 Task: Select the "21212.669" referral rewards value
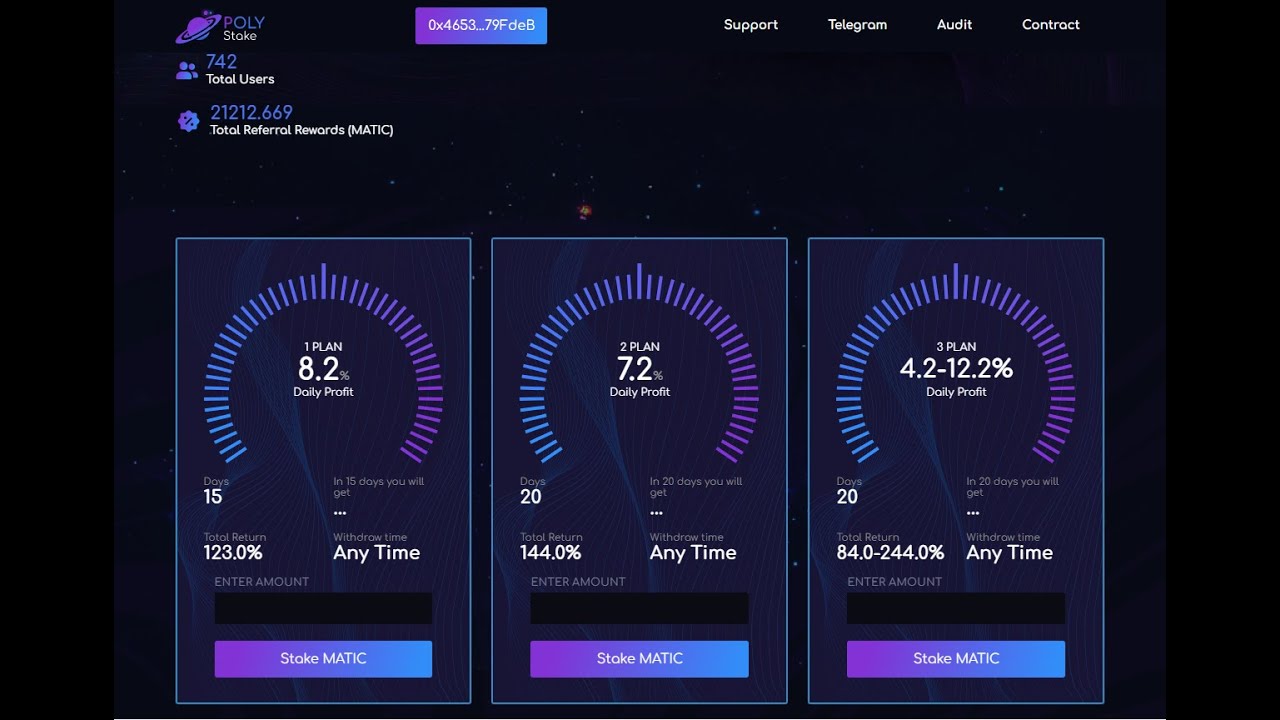pyautogui.click(x=251, y=112)
